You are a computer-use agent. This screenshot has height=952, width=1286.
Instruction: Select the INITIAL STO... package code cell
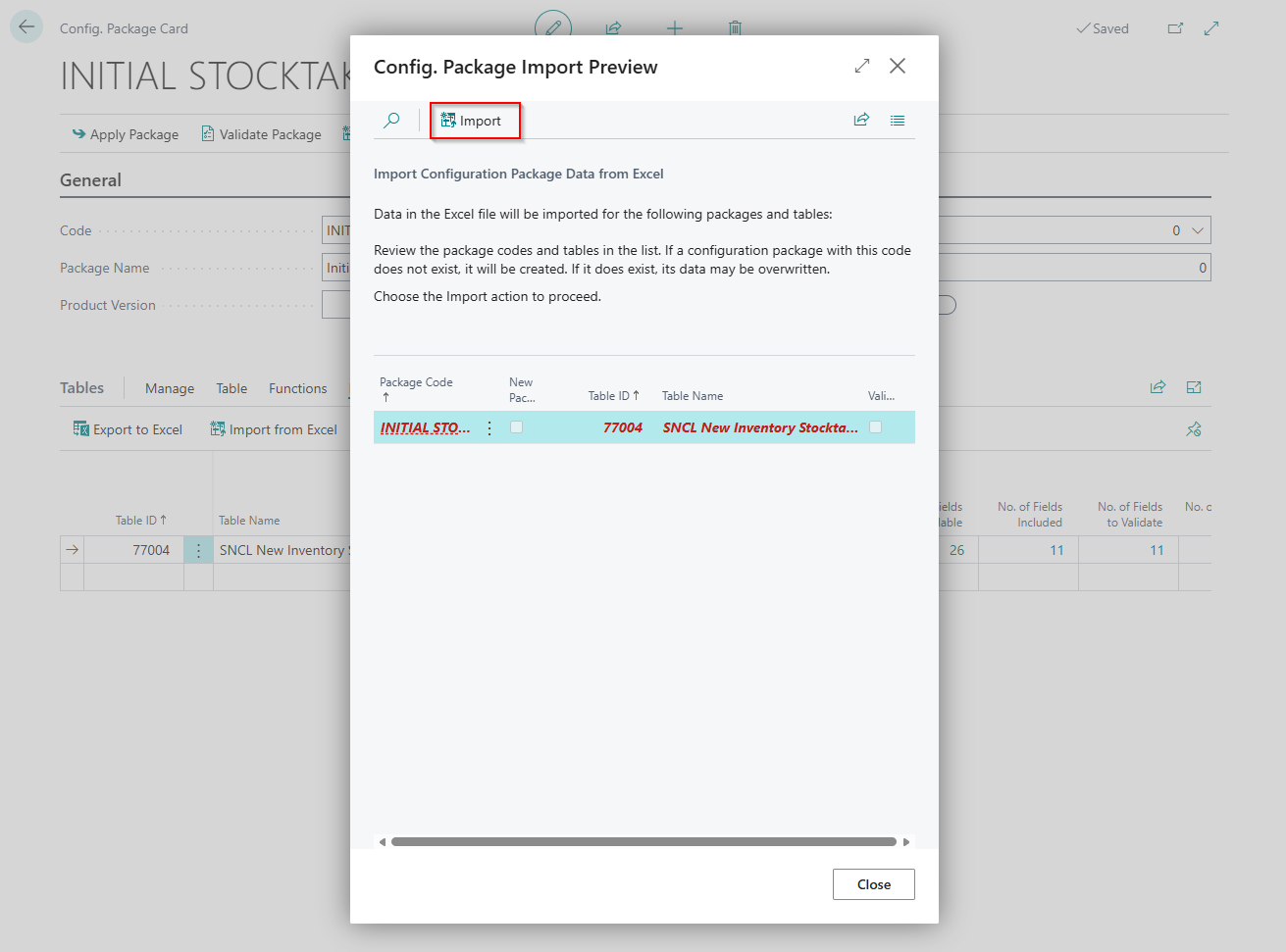(x=426, y=427)
